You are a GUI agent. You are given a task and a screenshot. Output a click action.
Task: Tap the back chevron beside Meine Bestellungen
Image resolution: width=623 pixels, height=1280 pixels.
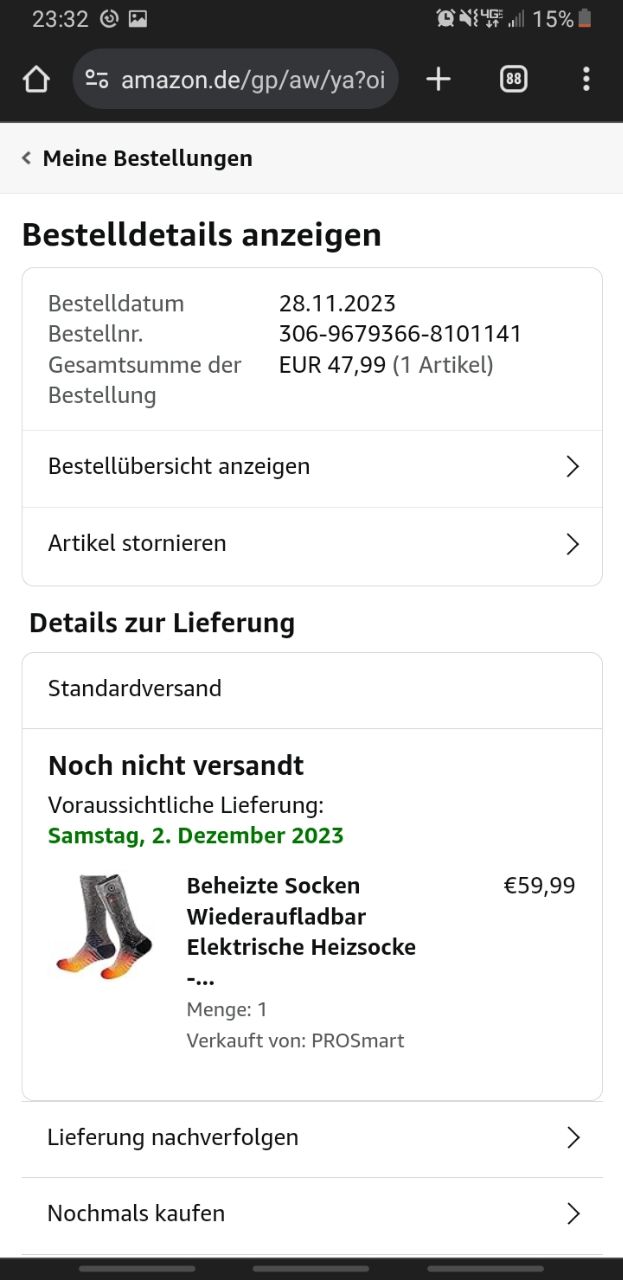click(x=26, y=158)
